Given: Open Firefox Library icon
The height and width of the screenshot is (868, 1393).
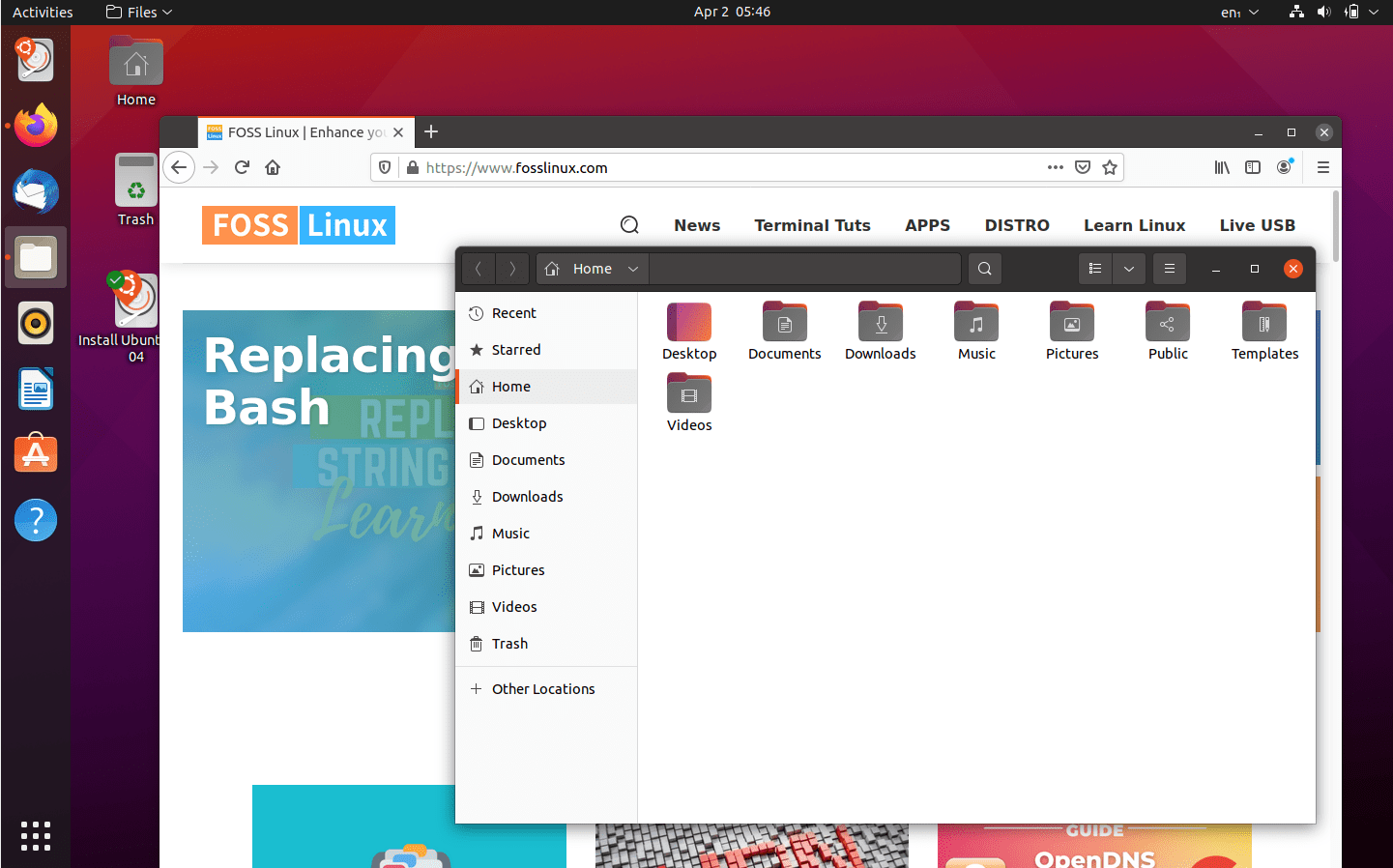Looking at the screenshot, I should click(1222, 167).
